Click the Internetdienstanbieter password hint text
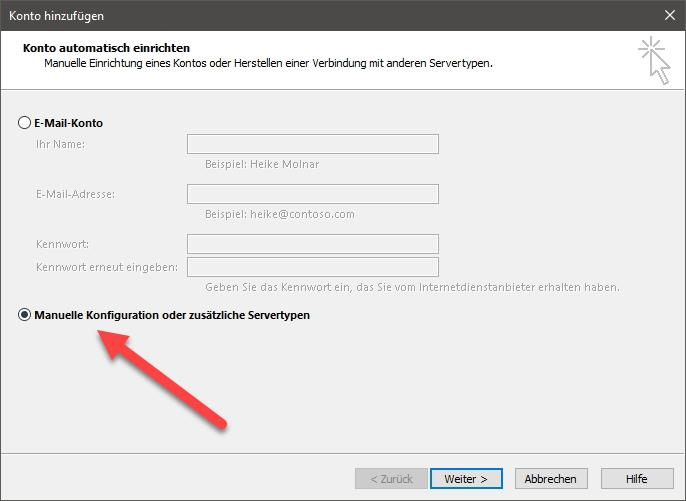Image resolution: width=686 pixels, height=501 pixels. click(x=412, y=287)
